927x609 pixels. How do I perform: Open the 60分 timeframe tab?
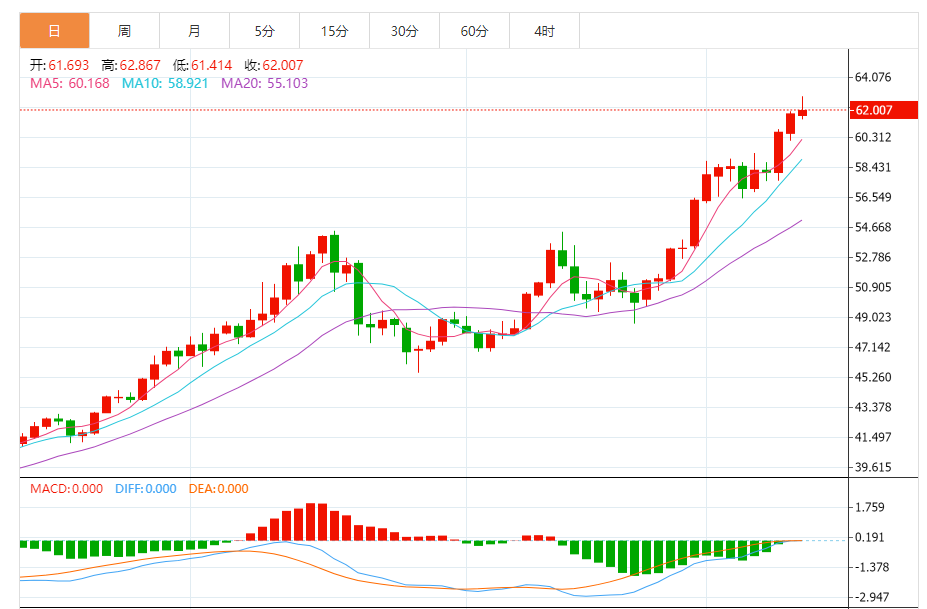click(474, 31)
